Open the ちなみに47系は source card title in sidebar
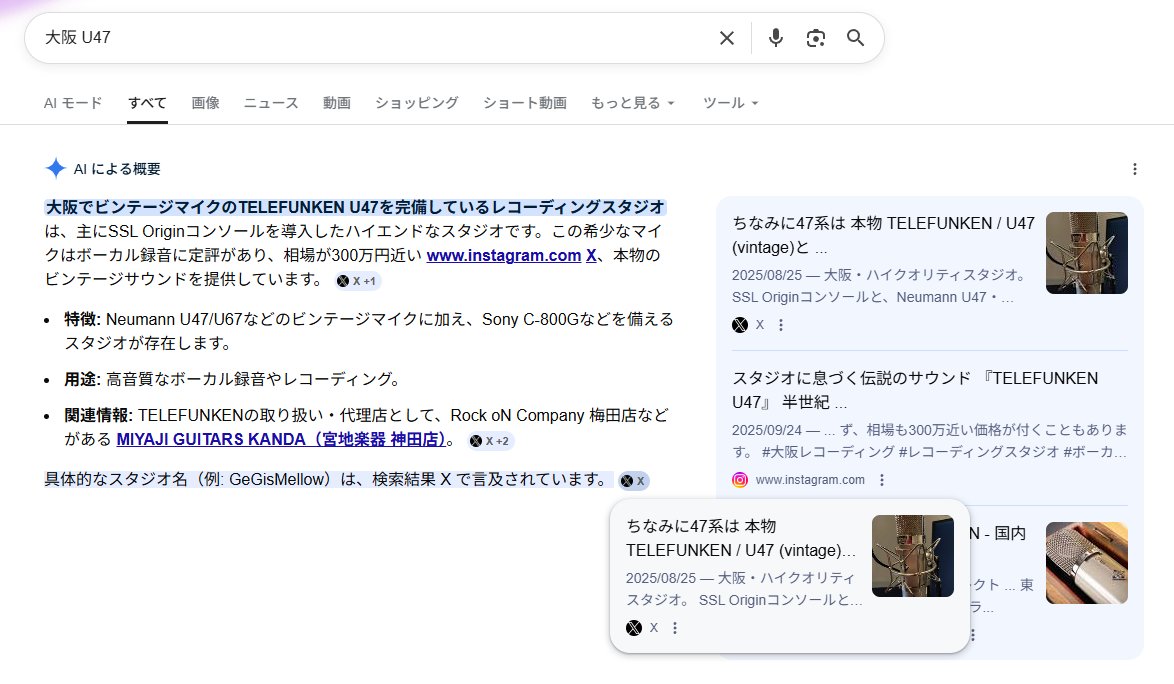Screen dimensions: 1174x684 tap(883, 235)
